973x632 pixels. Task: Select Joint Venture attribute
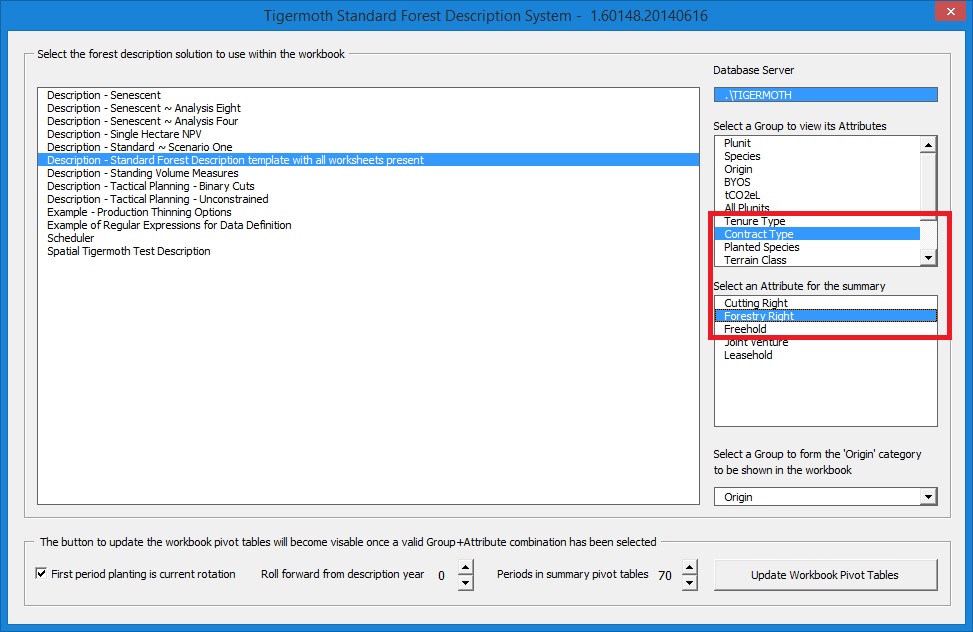point(825,342)
